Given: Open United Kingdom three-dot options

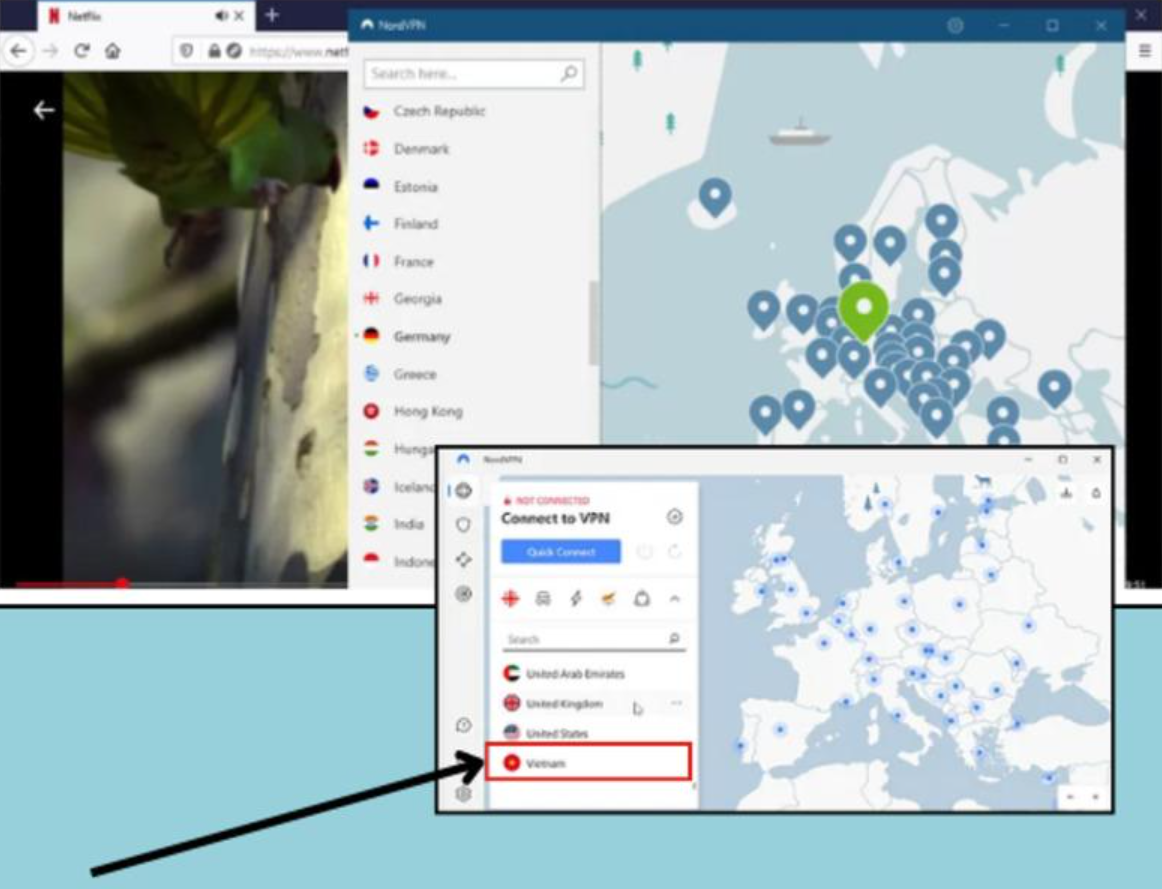Looking at the screenshot, I should 676,702.
